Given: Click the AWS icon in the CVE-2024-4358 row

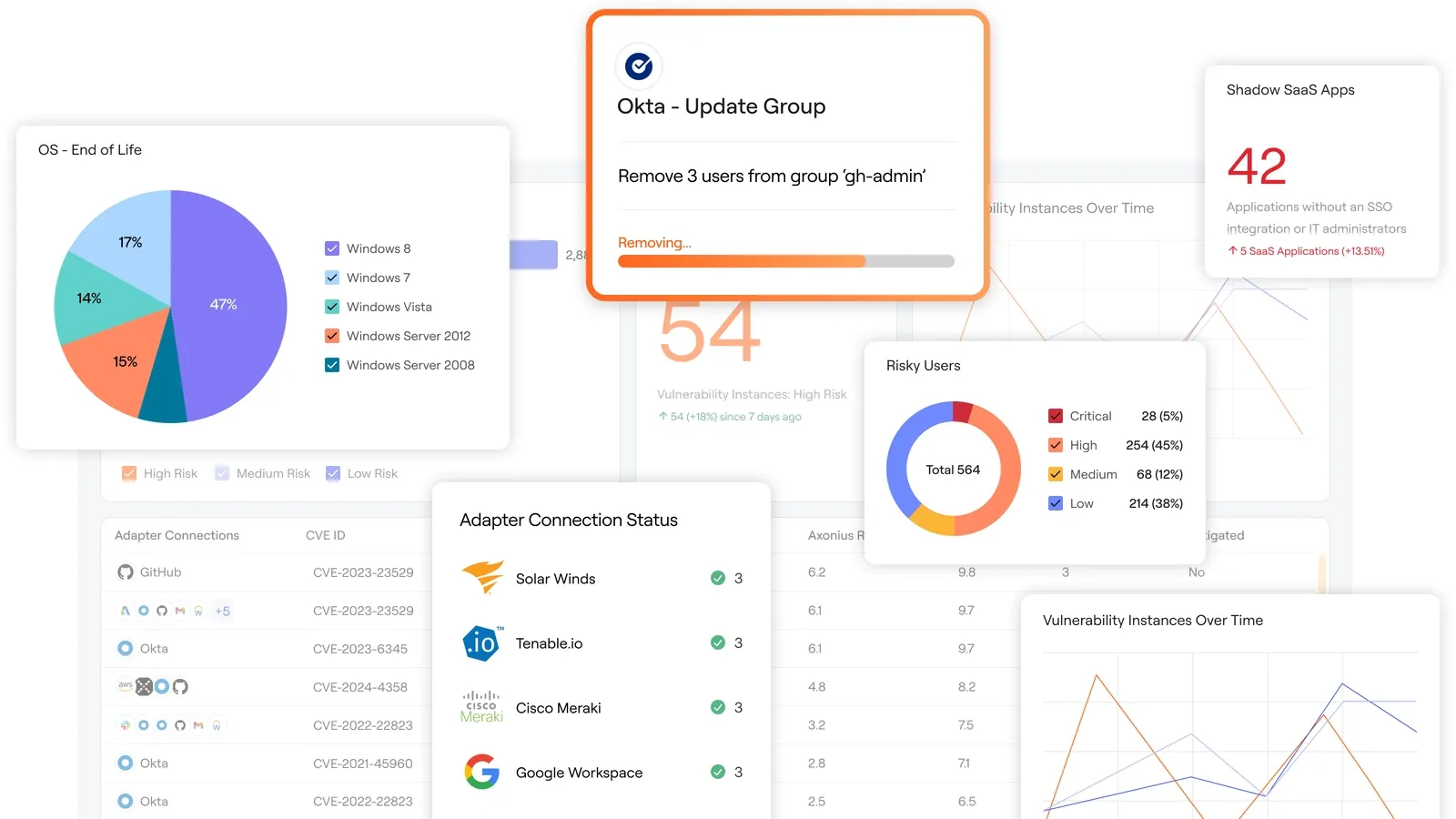Looking at the screenshot, I should click(126, 685).
